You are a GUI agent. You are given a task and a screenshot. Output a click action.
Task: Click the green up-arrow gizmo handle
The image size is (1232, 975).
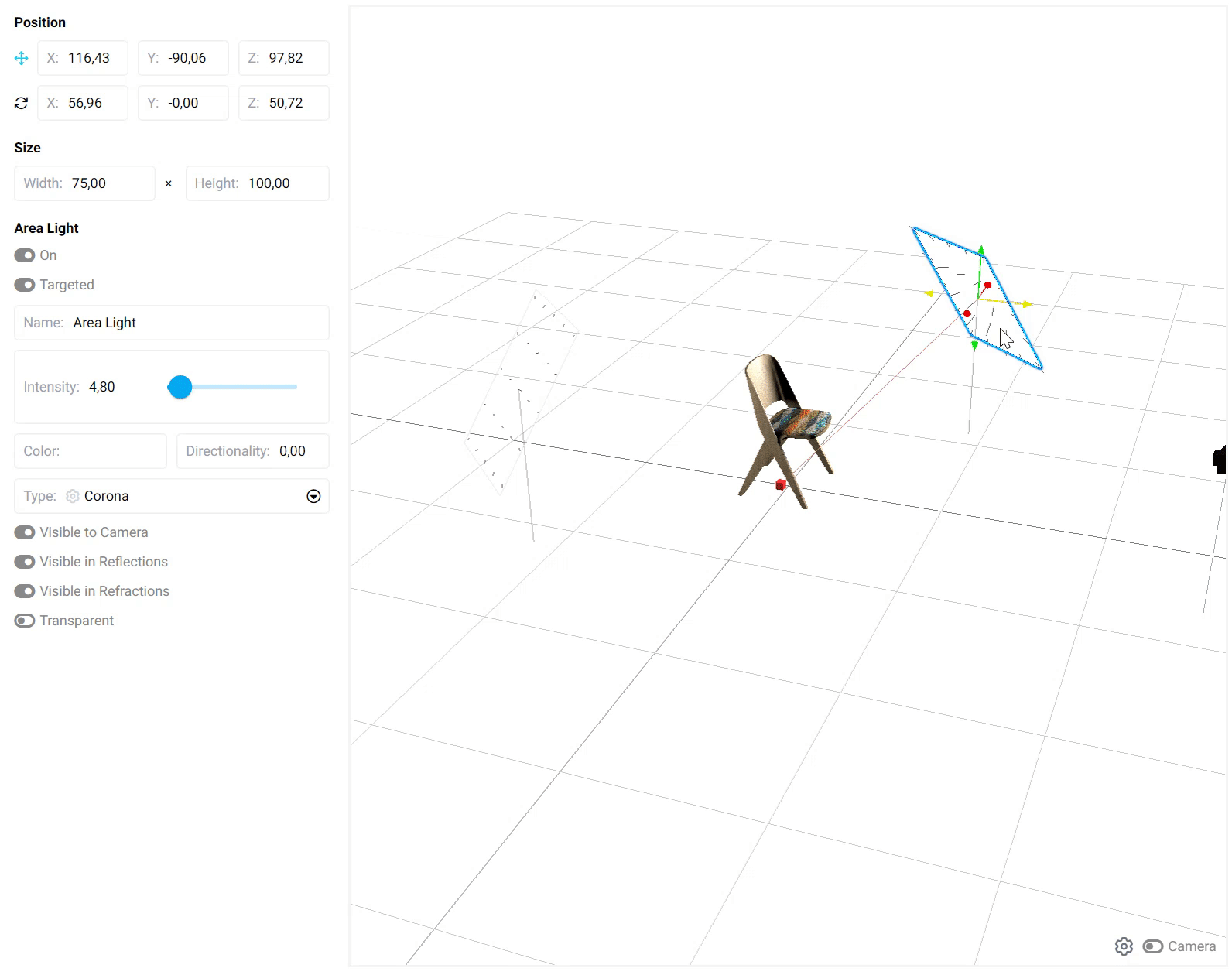pyautogui.click(x=980, y=251)
